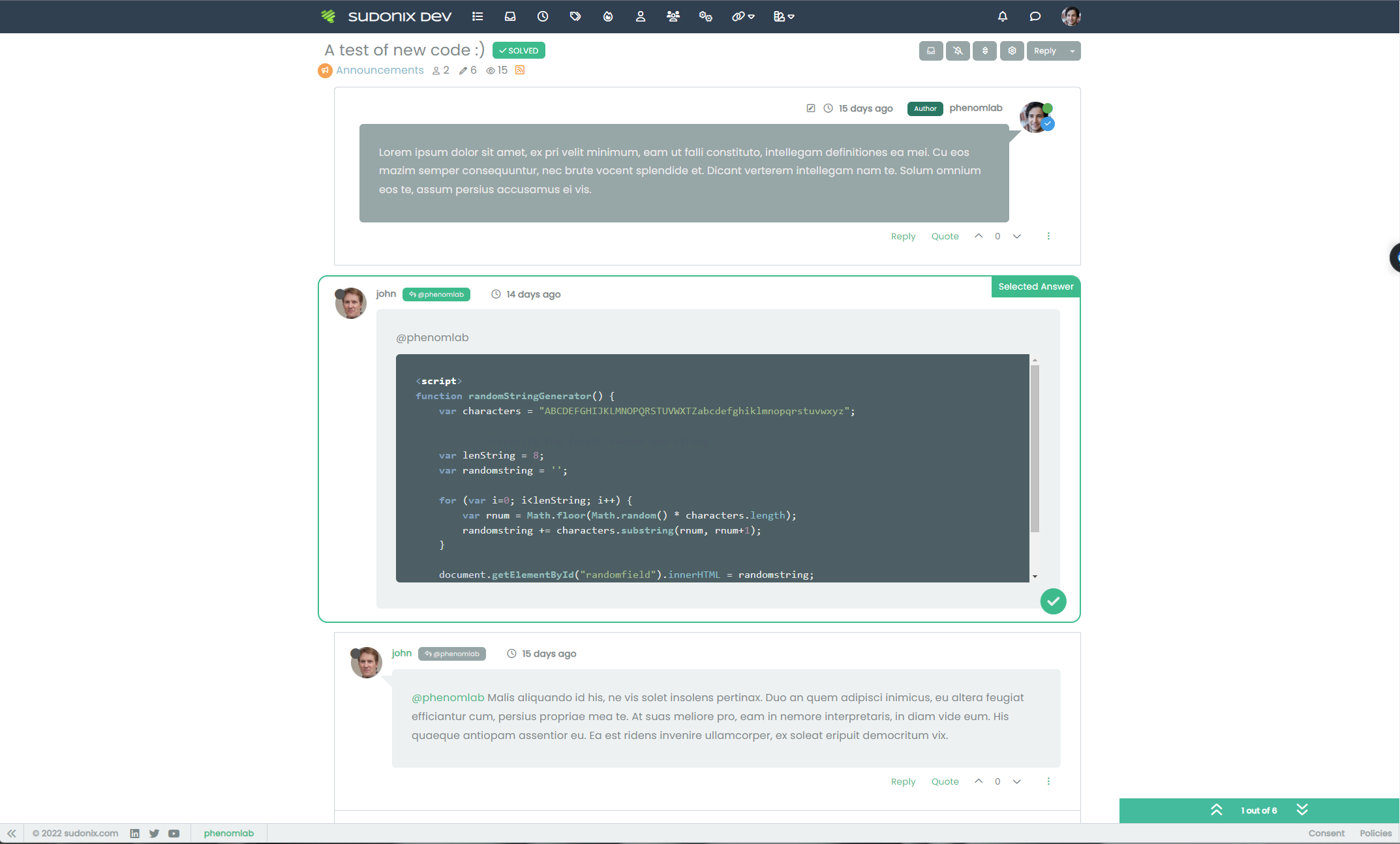Toggle the green Selected Answer checkmark

pos(1052,601)
